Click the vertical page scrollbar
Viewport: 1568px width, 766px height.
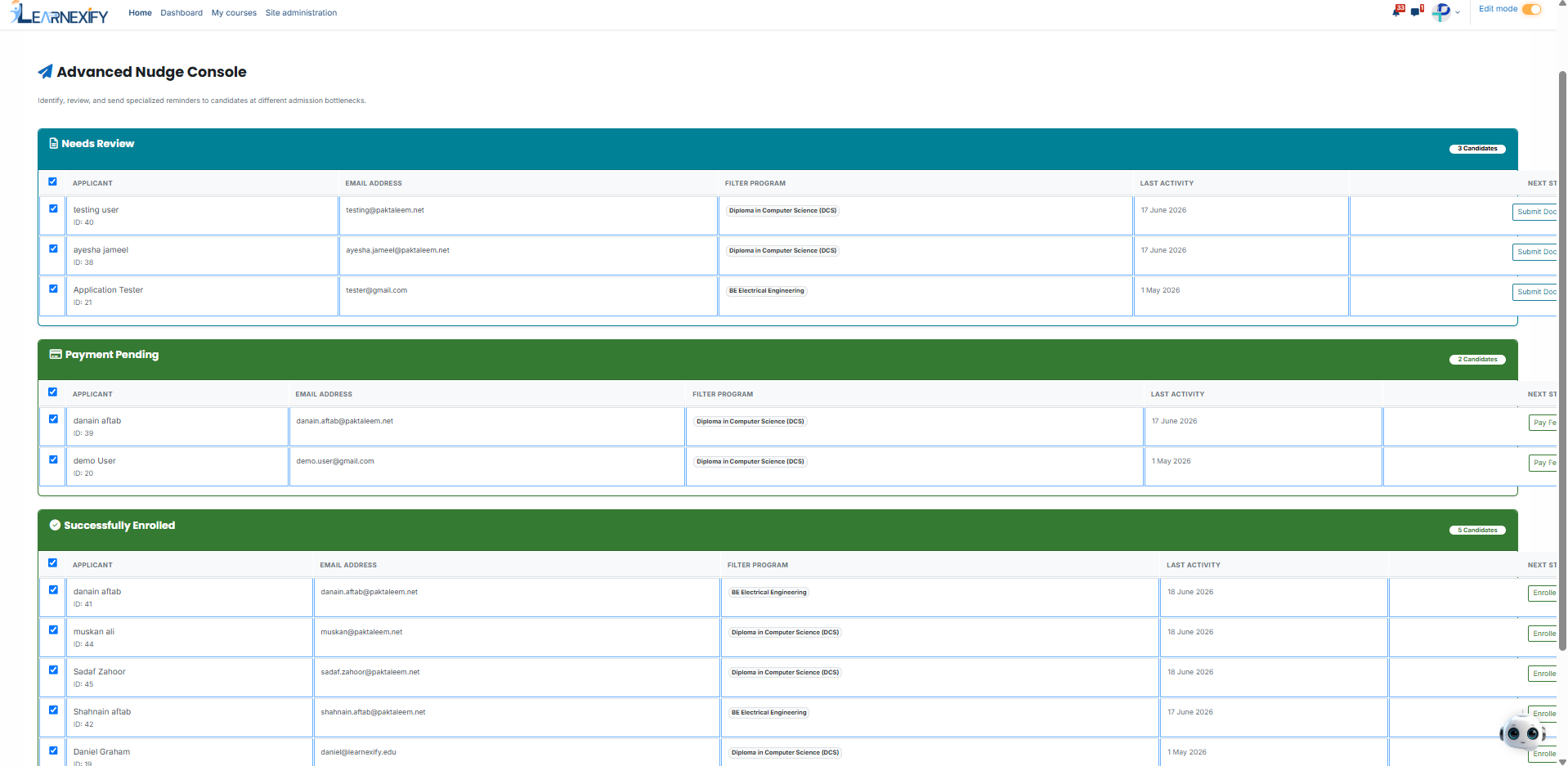1562,360
